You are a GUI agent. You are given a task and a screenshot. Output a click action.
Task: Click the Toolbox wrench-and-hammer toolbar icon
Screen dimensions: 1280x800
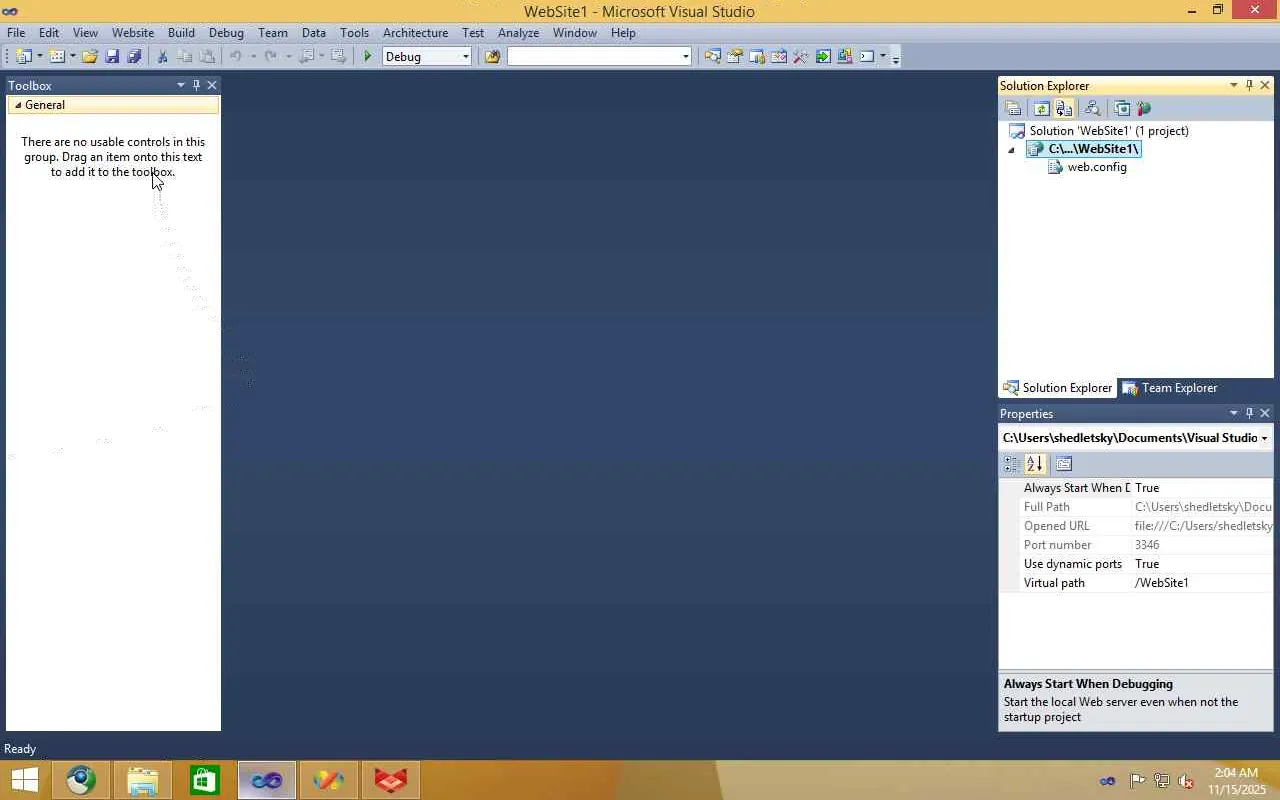[x=801, y=57]
